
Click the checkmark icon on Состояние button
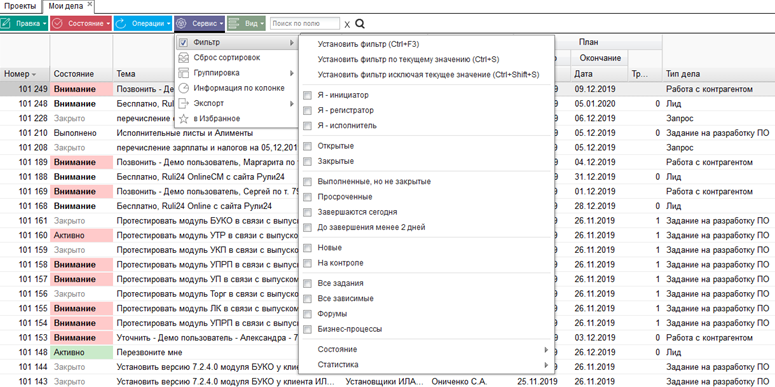click(57, 23)
